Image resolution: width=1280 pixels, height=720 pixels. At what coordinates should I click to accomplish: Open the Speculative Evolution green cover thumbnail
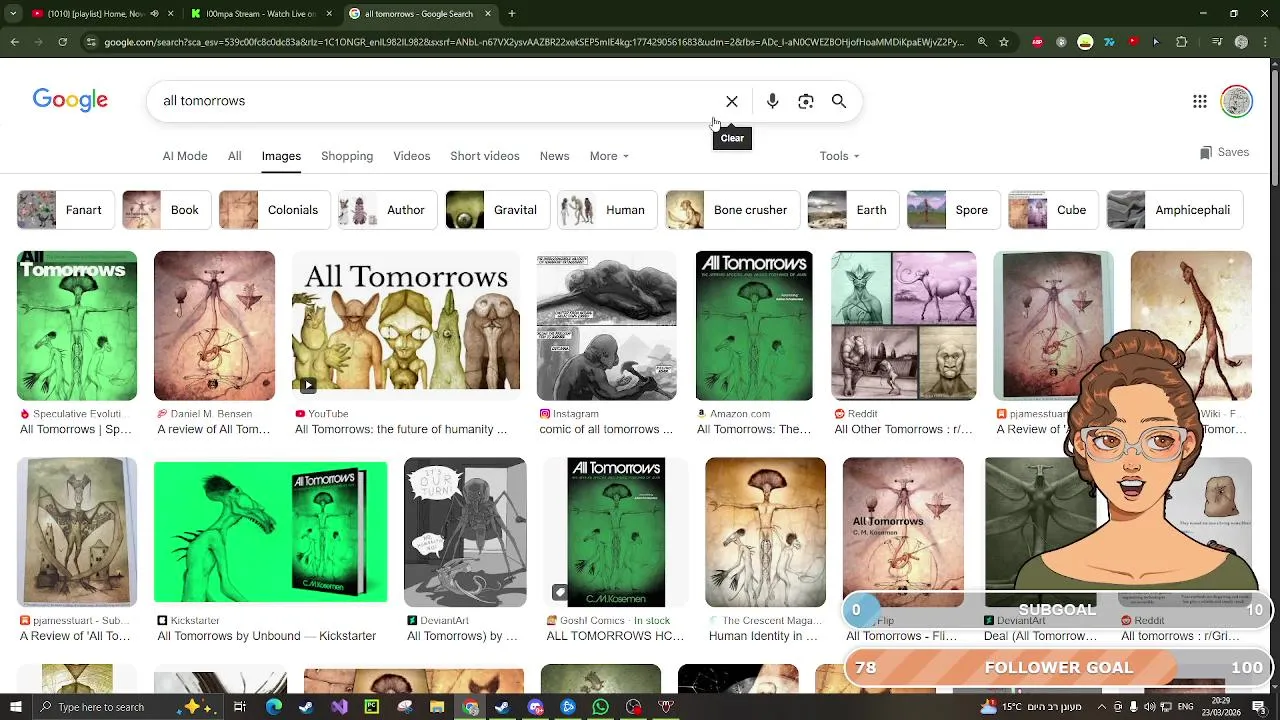77,326
